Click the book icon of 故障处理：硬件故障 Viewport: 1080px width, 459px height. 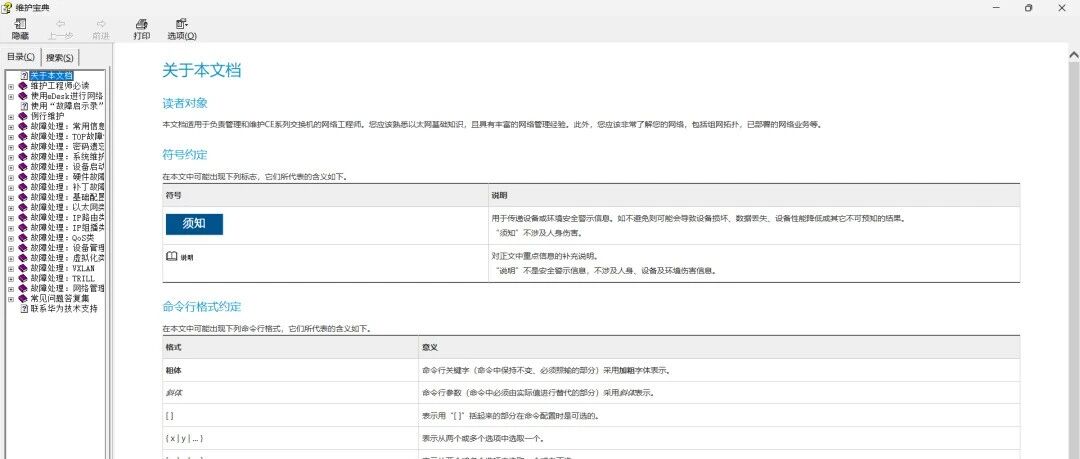coord(23,177)
